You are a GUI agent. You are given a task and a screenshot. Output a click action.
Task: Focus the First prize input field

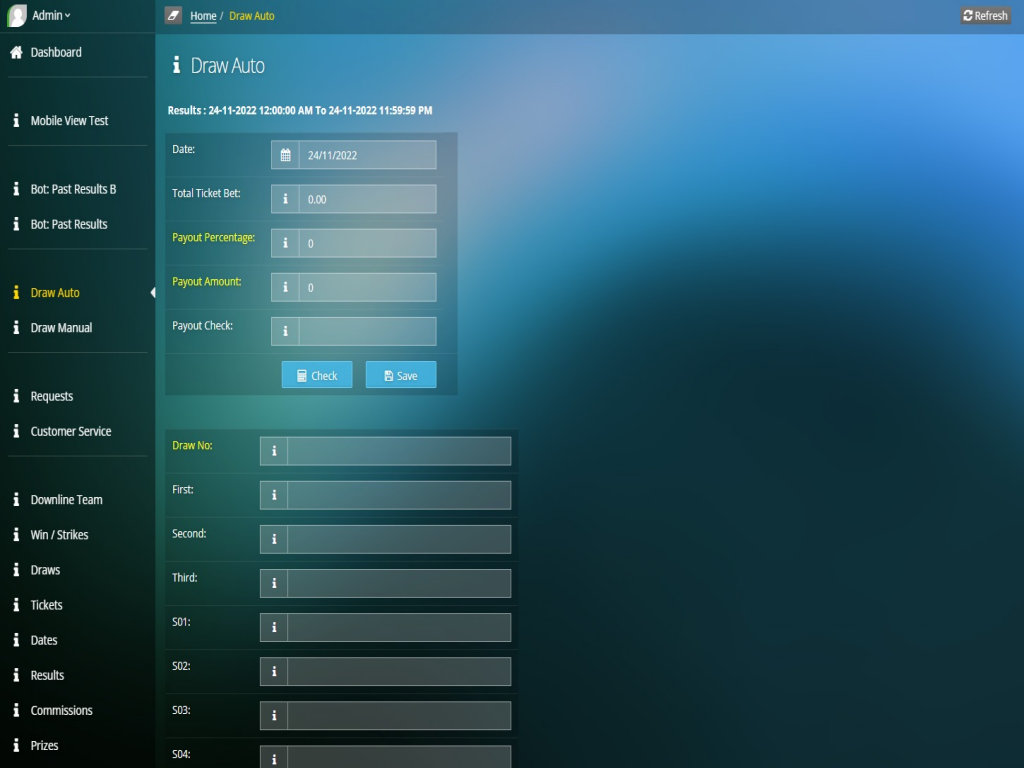pos(398,495)
